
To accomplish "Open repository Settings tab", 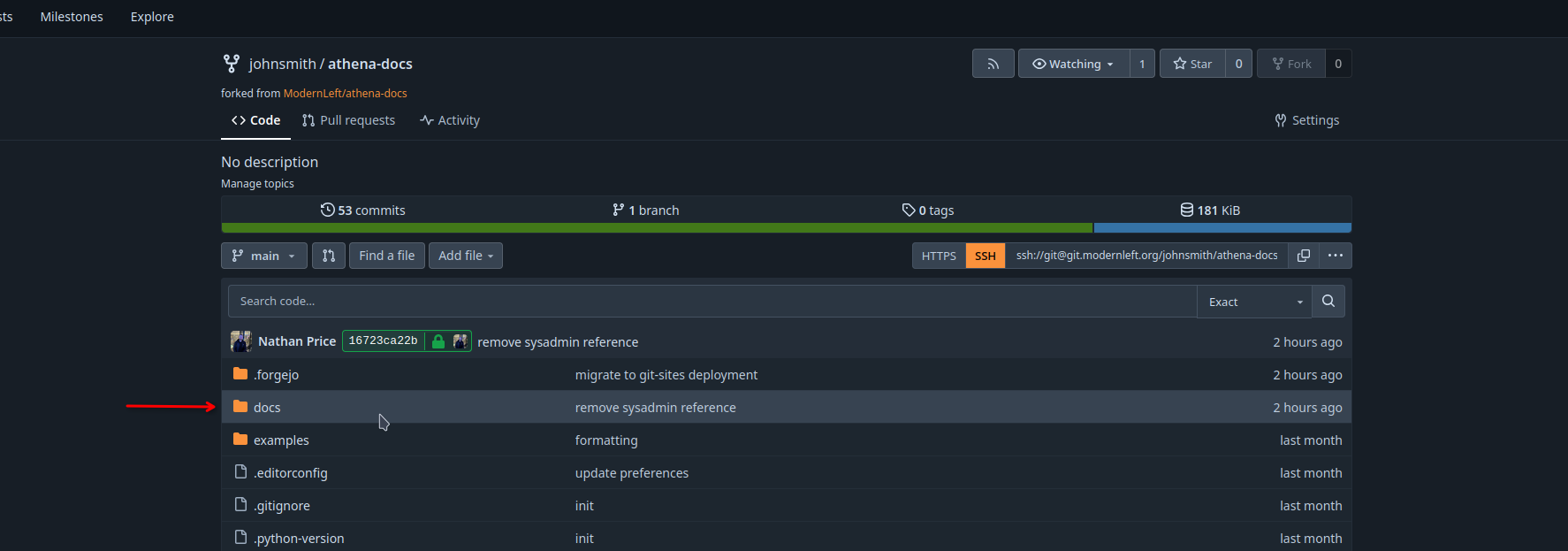I will 1306,120.
